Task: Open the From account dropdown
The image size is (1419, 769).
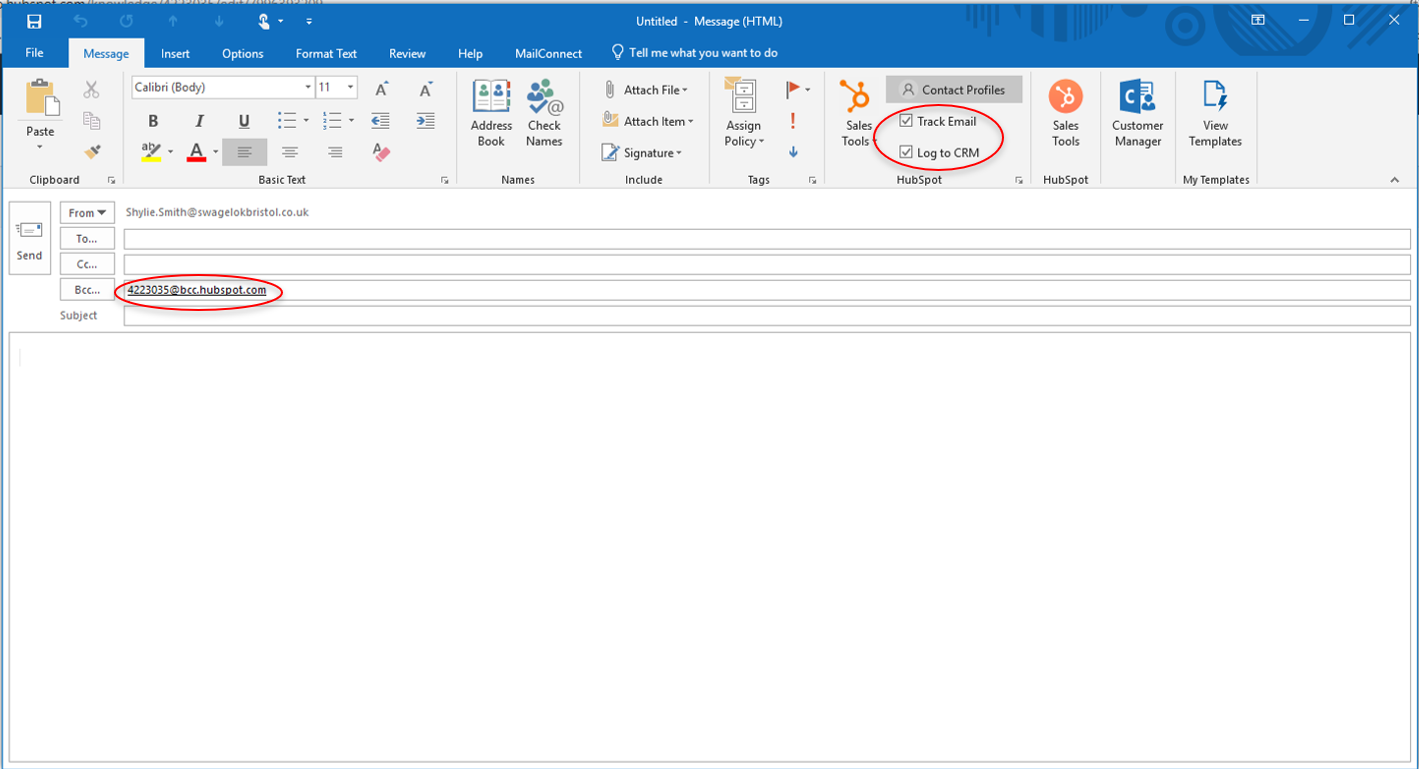Action: coord(88,212)
